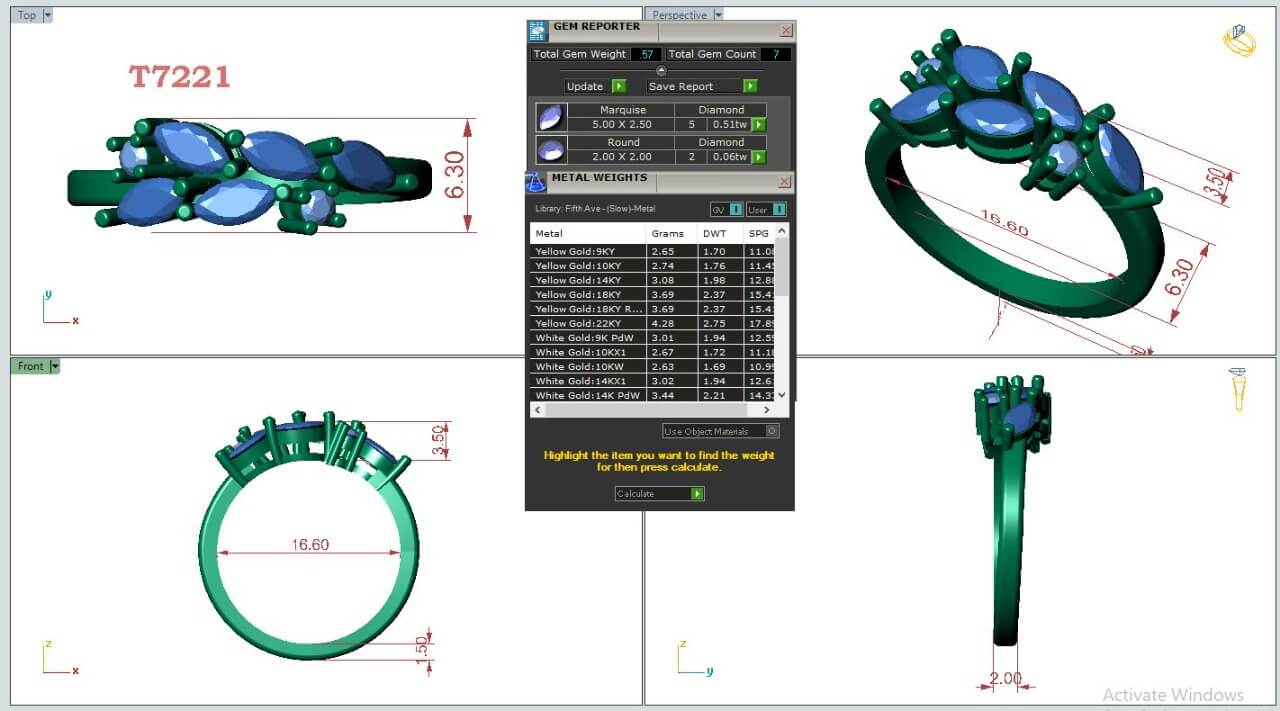The width and height of the screenshot is (1280, 711).
Task: Click the gold ring icon in Perspective view
Action: pyautogui.click(x=1238, y=41)
